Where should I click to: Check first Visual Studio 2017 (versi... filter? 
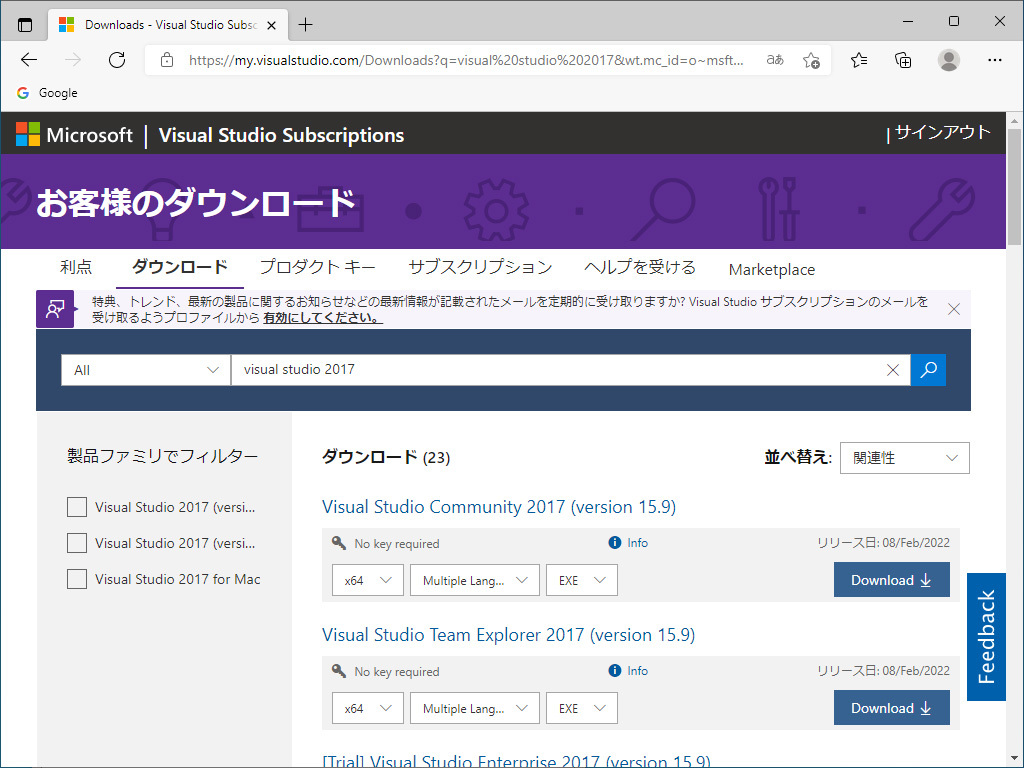77,507
